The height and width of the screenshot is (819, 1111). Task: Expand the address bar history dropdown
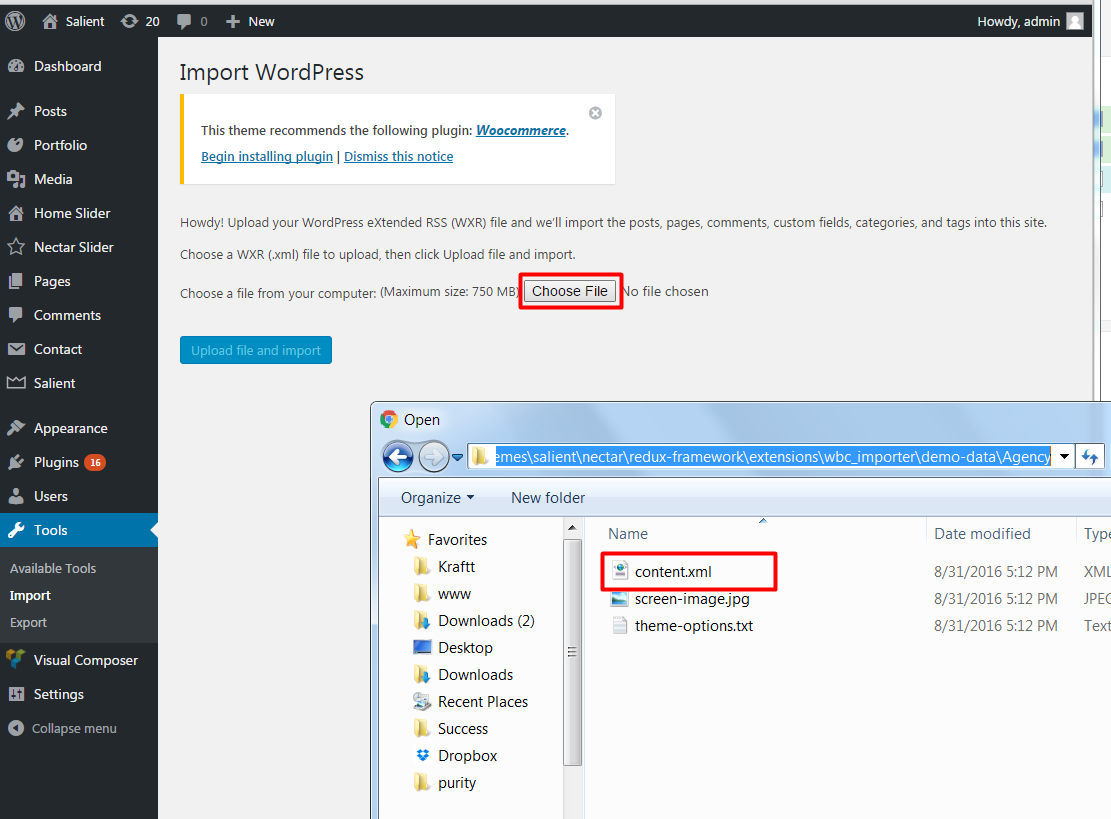[1064, 457]
